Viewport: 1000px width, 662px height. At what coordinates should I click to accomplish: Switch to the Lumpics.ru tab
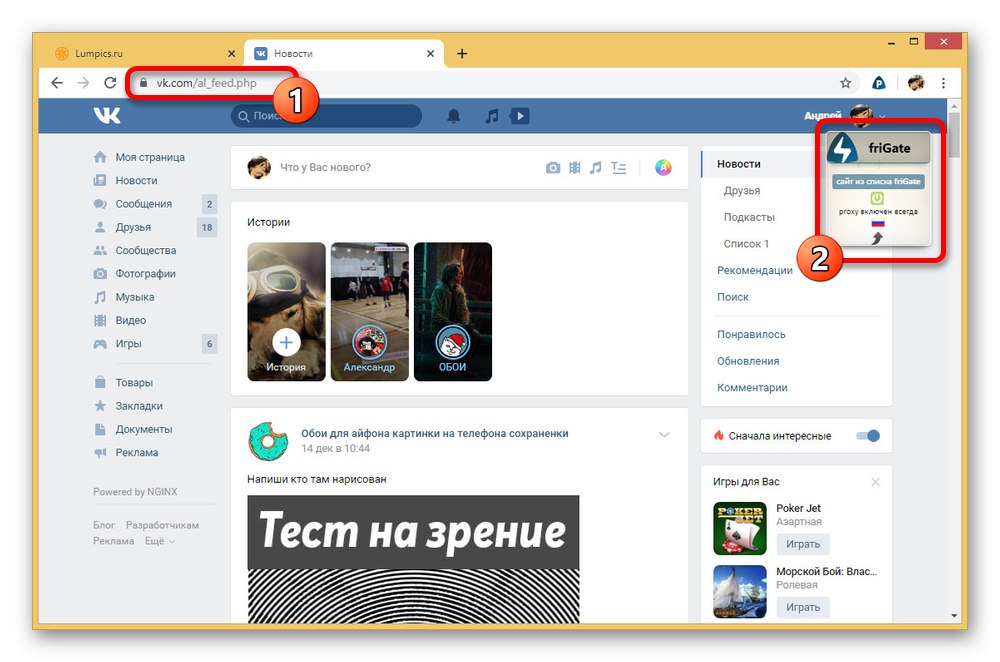[x=143, y=54]
